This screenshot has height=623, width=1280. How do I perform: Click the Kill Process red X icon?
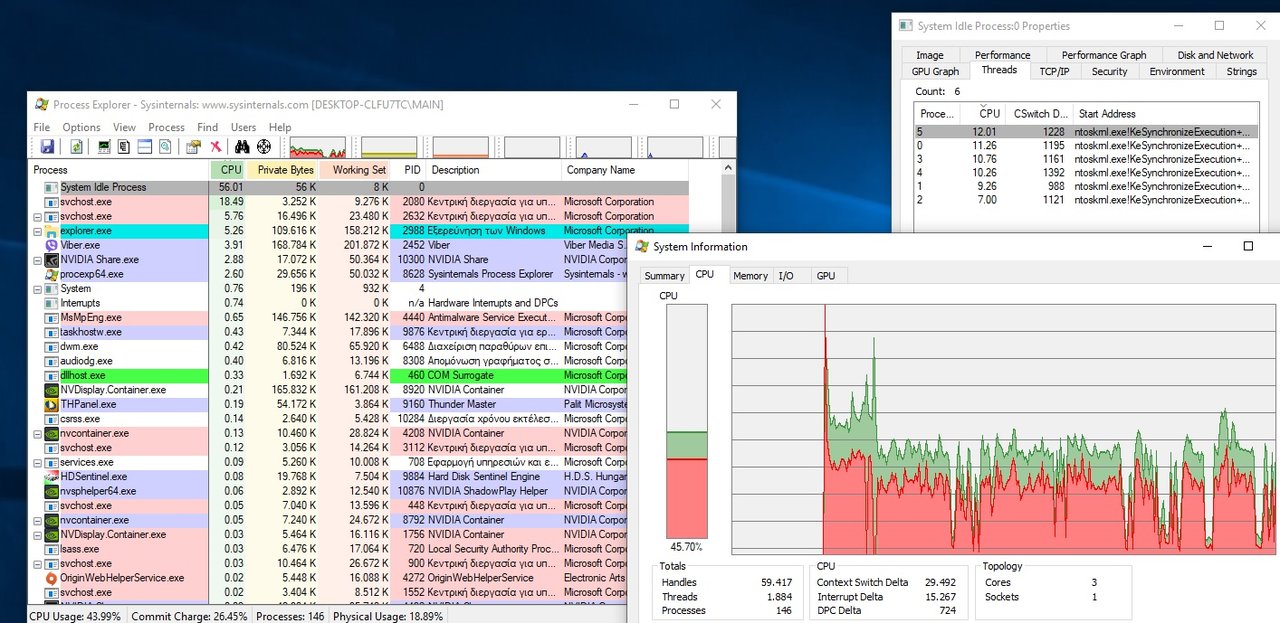click(x=215, y=147)
